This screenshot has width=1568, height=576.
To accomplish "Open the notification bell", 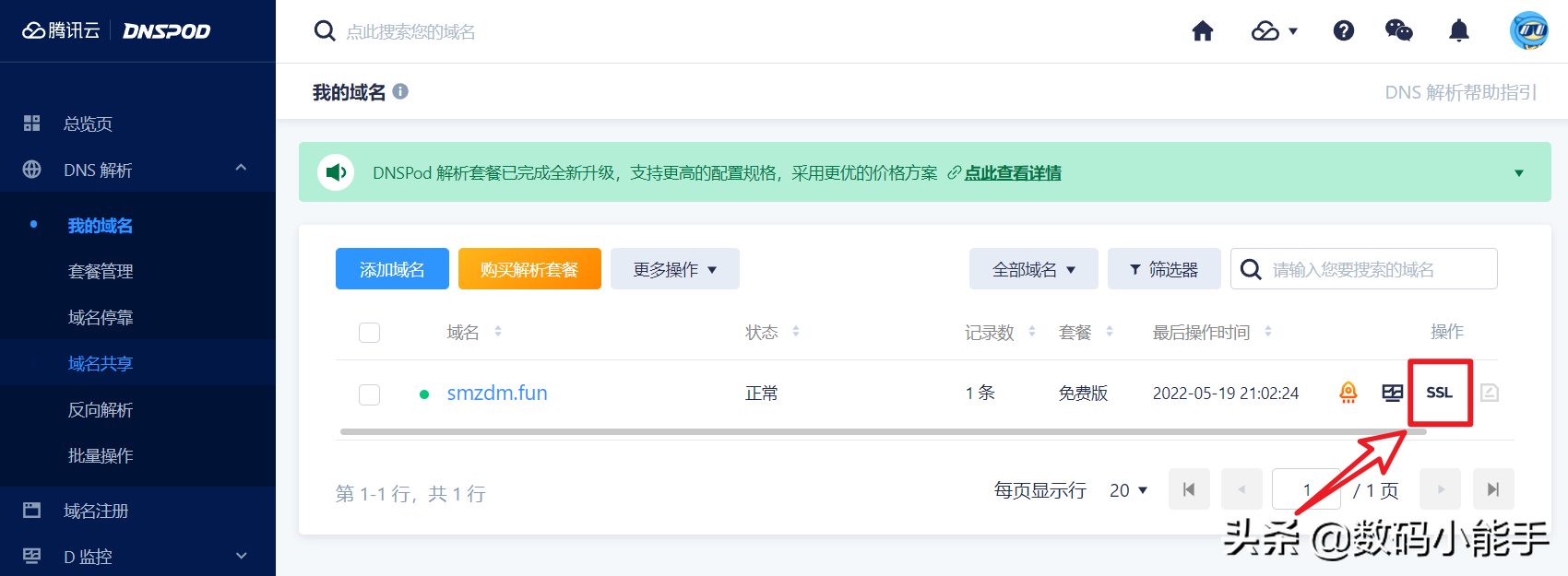I will pyautogui.click(x=1459, y=31).
